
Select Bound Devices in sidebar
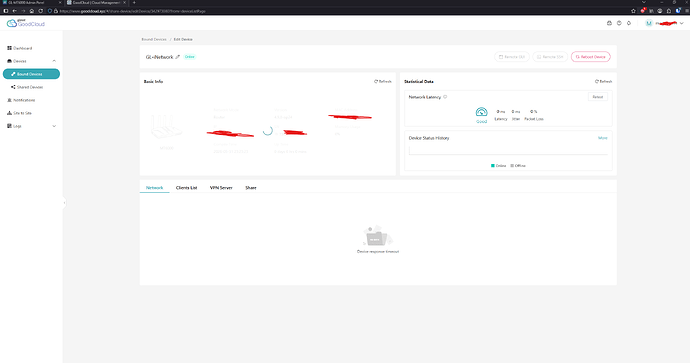click(31, 74)
